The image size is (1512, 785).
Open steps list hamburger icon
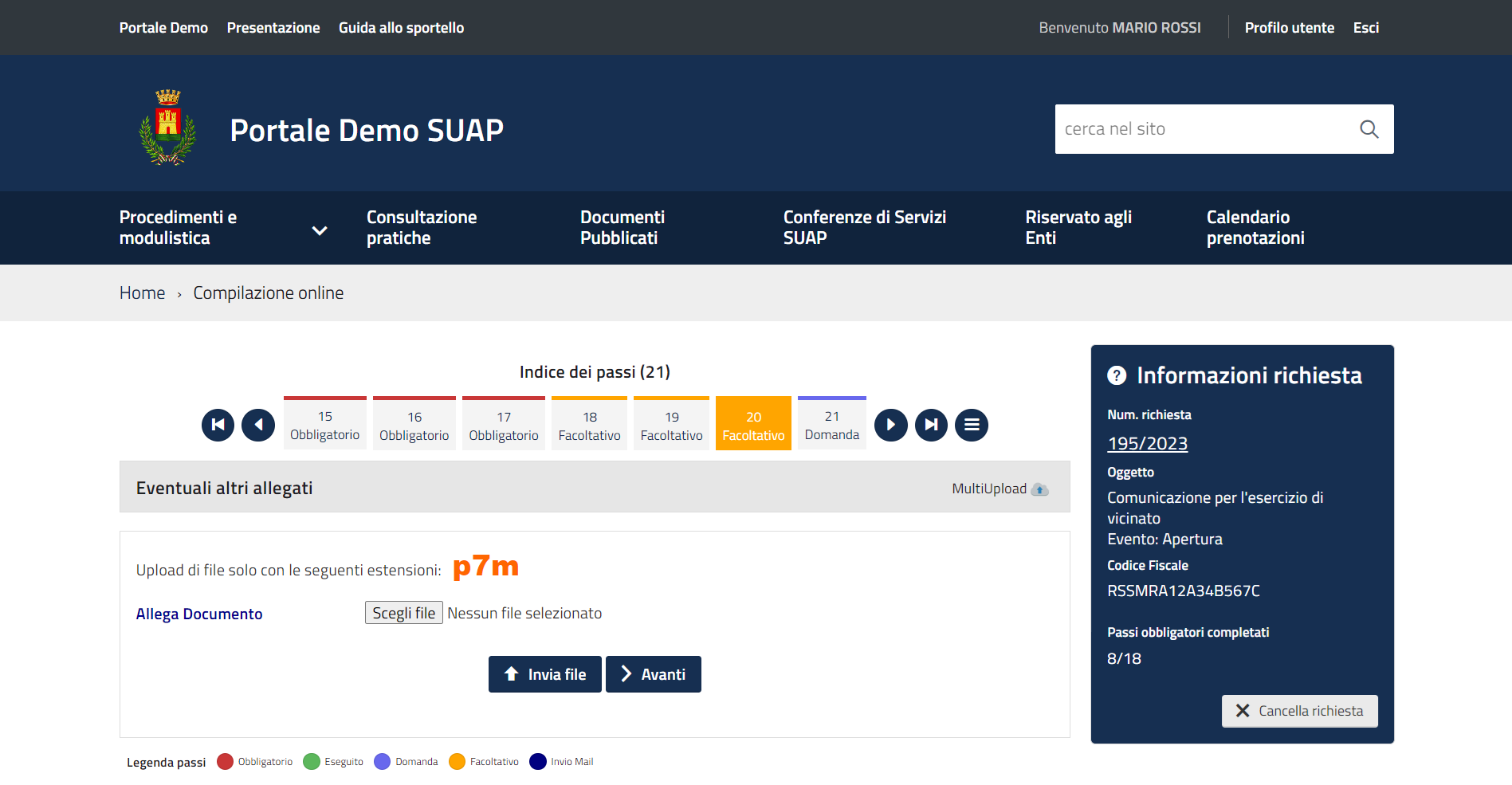tap(972, 425)
